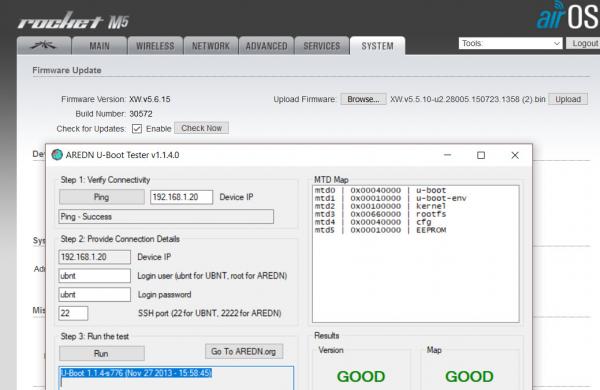Click the airOS logo
Image resolution: width=600 pixels, height=390 pixels.
click(568, 15)
